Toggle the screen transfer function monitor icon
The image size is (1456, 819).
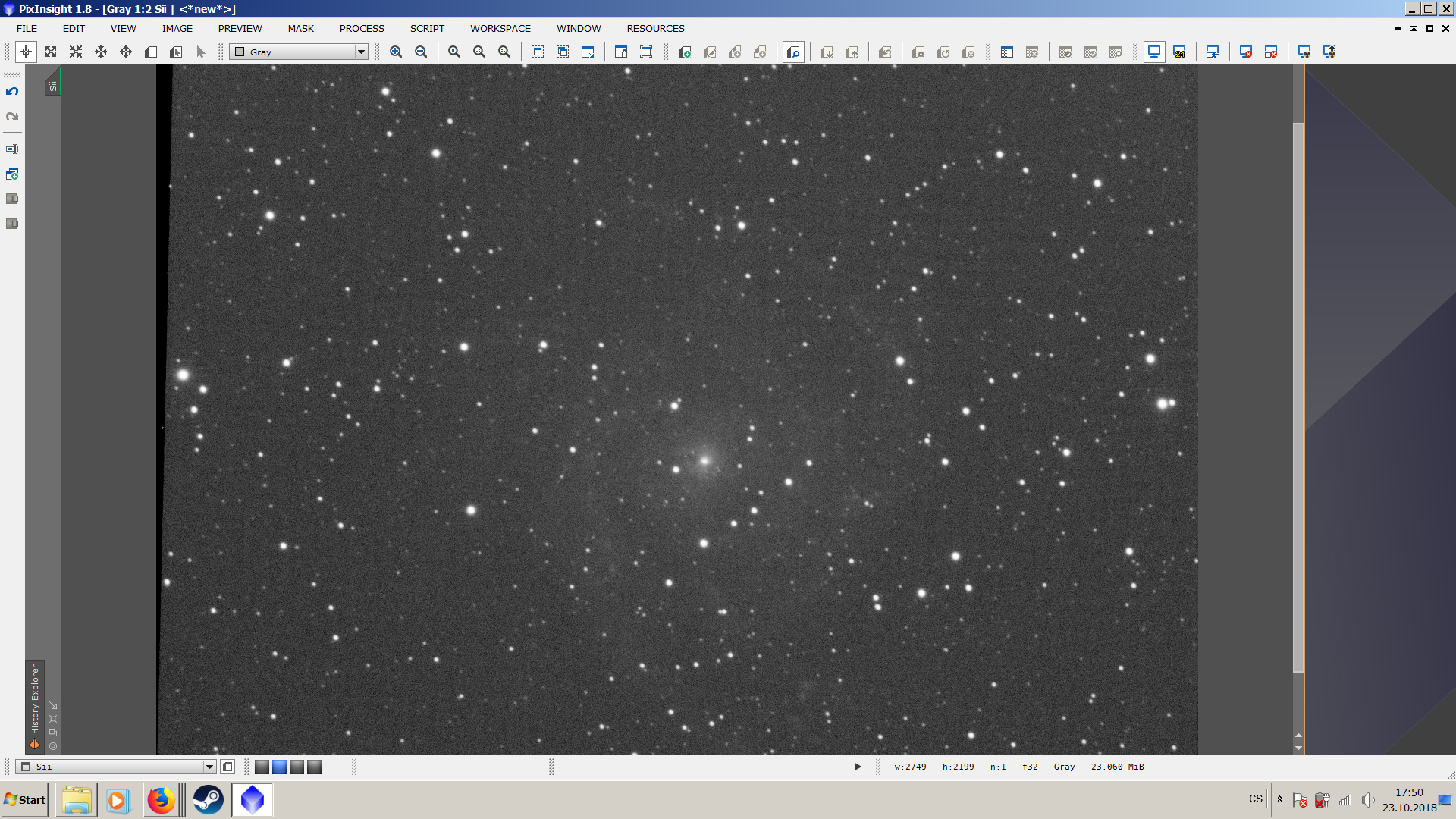pyautogui.click(x=1153, y=52)
